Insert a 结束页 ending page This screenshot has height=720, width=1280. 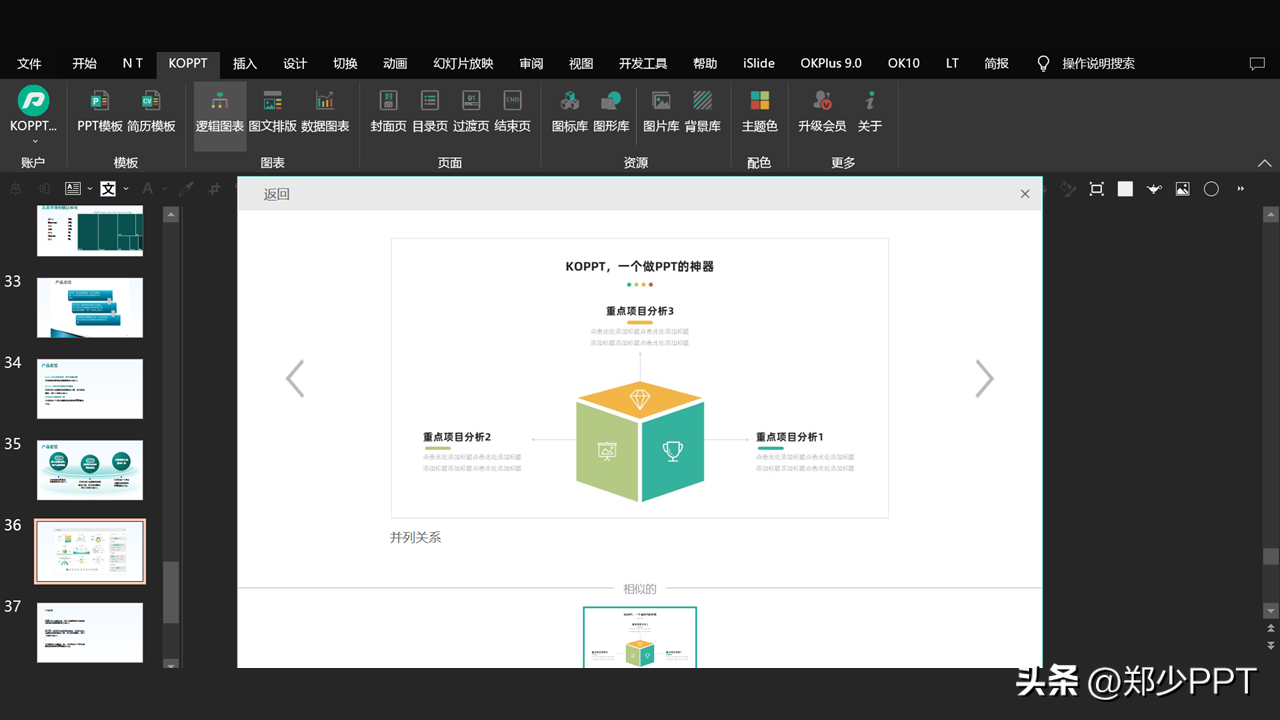[x=512, y=111]
